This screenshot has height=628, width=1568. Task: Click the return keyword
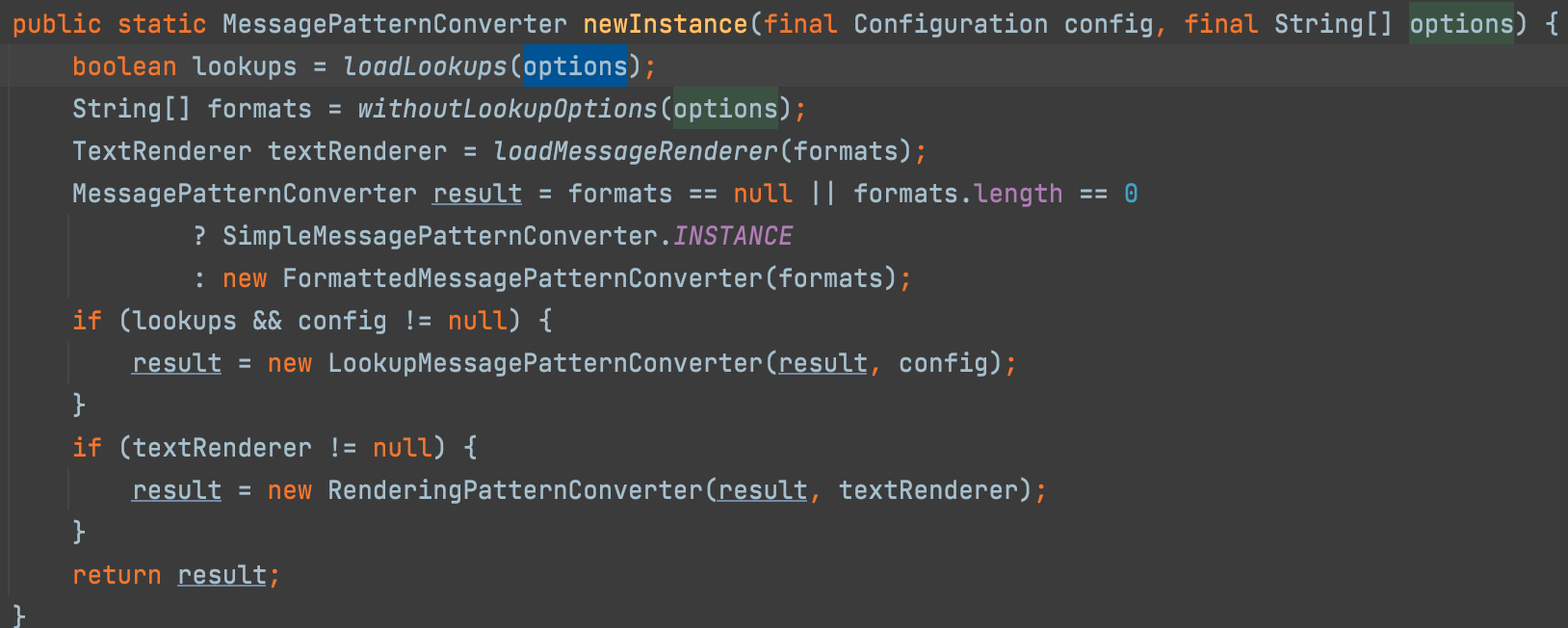point(117,575)
